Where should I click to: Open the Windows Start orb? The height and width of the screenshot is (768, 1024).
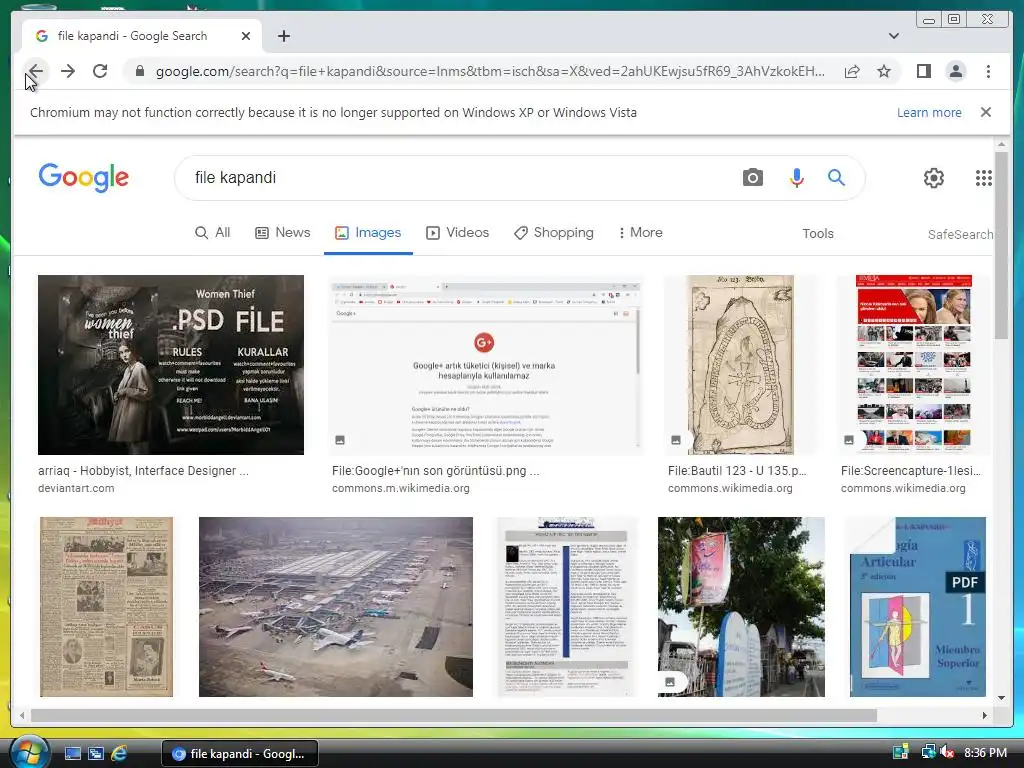click(29, 753)
